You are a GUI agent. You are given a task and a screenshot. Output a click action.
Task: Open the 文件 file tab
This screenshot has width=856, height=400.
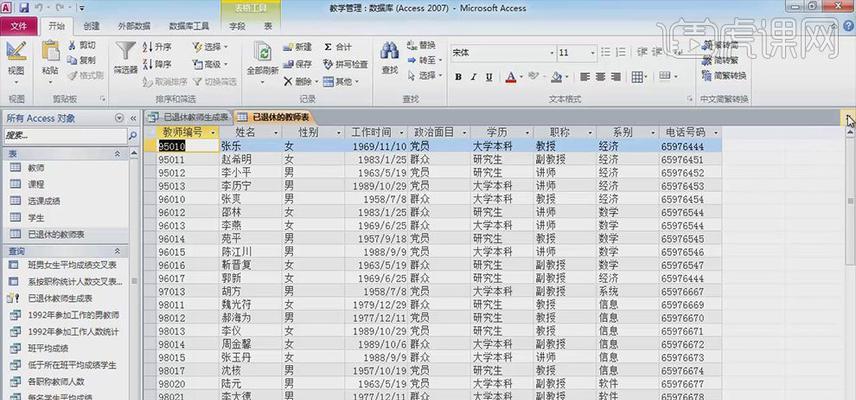coord(19,26)
